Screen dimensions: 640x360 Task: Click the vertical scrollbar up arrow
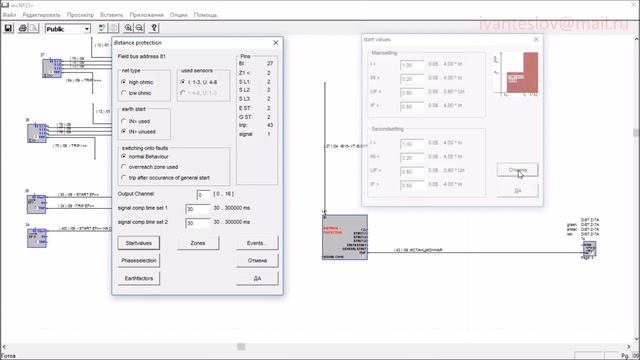(x=636, y=39)
